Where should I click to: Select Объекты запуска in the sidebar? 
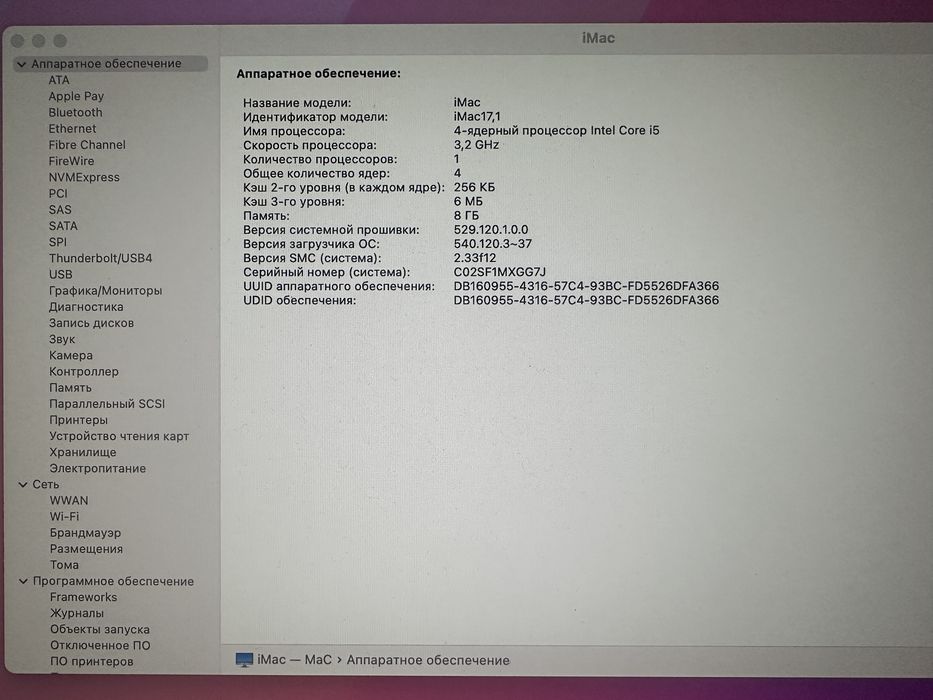tap(100, 629)
